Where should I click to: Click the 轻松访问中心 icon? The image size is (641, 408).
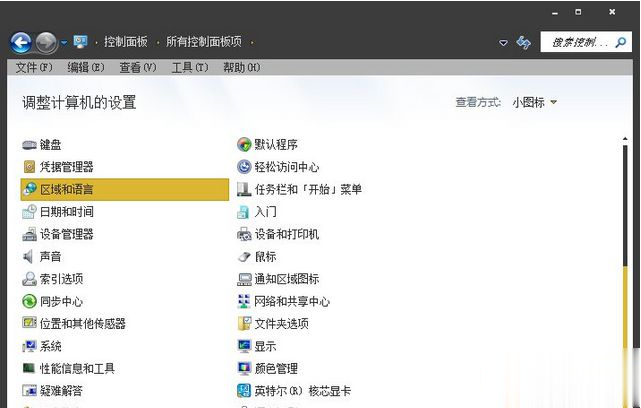pyautogui.click(x=244, y=167)
